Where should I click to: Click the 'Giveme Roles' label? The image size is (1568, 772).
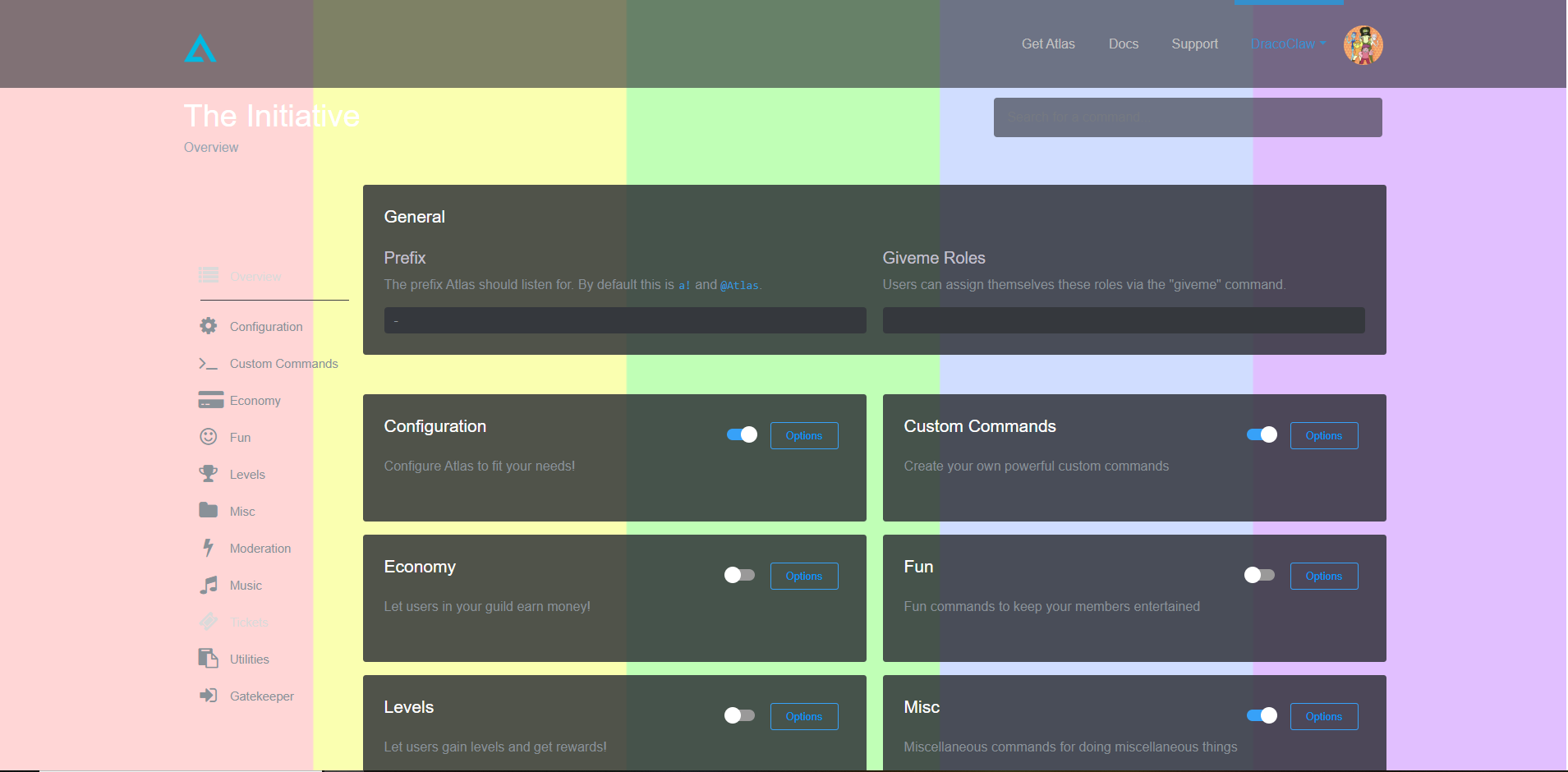click(x=934, y=258)
